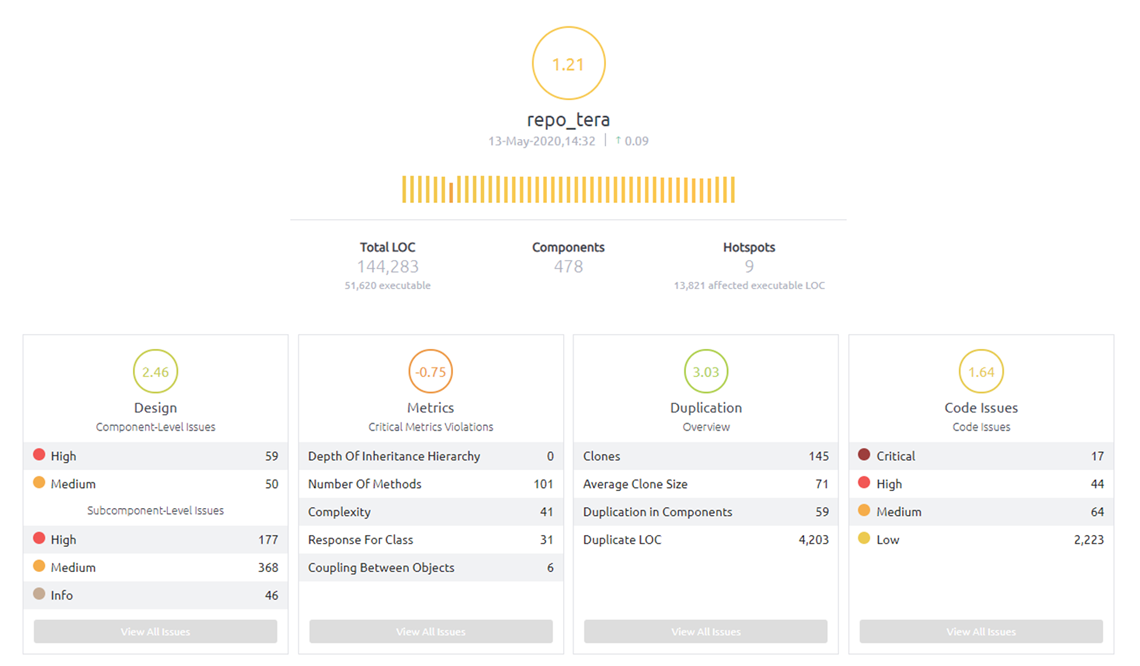The height and width of the screenshot is (666, 1140).
Task: Click the Low issues count 2,223
Action: click(1088, 539)
